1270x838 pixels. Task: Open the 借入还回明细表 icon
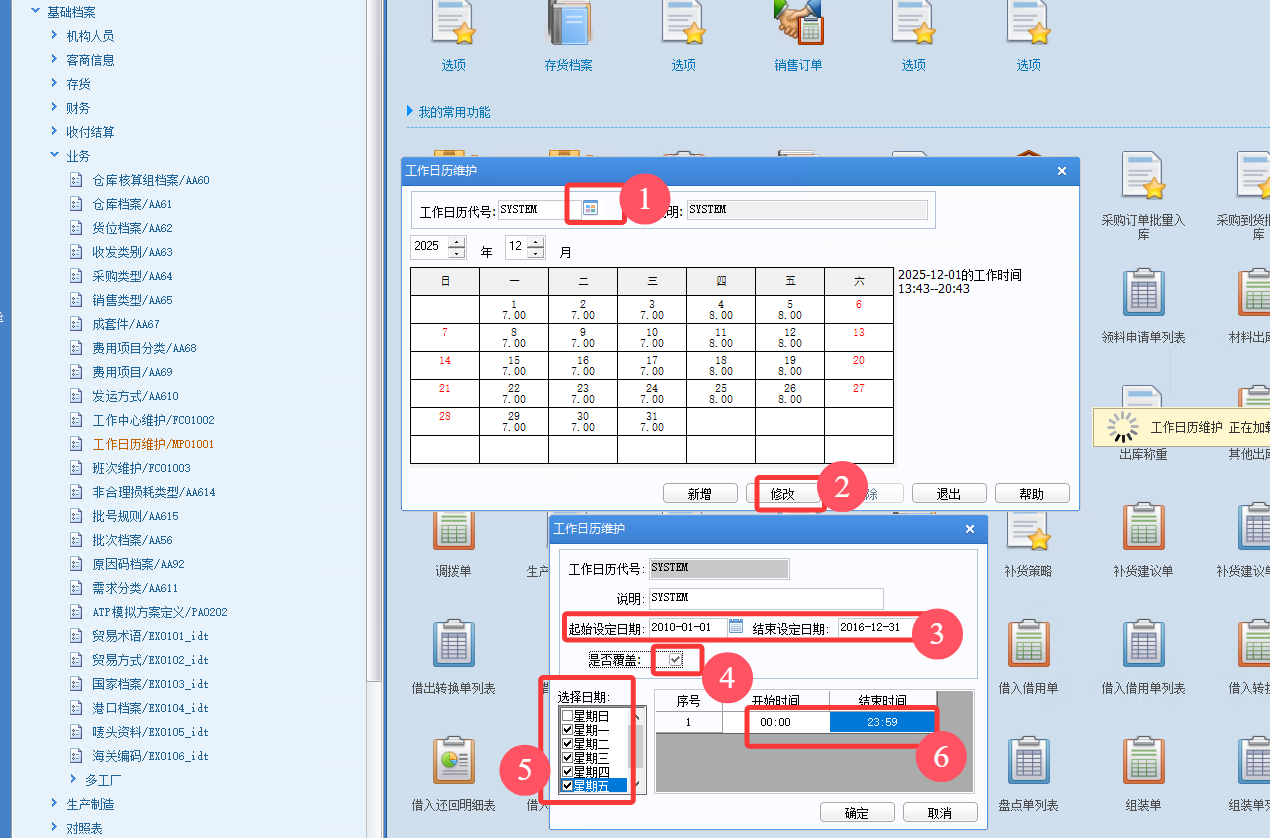[453, 761]
